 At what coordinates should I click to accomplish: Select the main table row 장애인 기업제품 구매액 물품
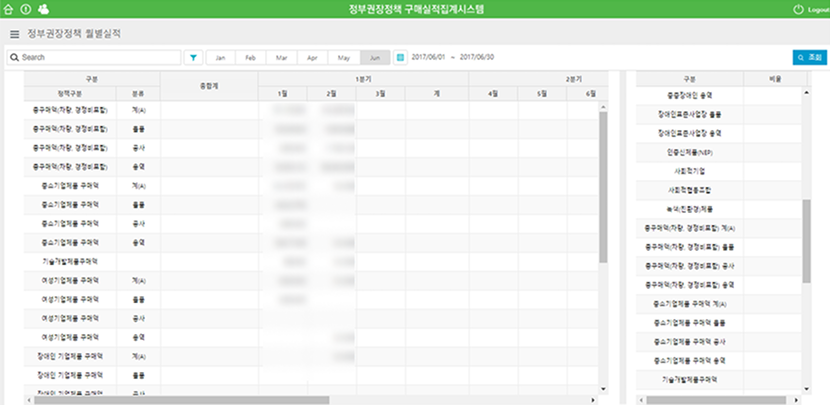pos(312,375)
